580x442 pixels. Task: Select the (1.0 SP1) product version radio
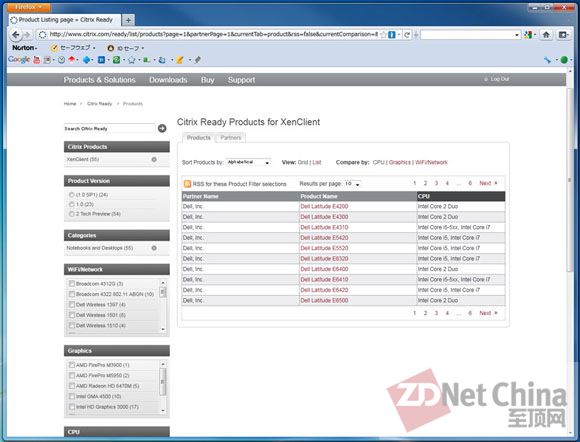(72, 195)
